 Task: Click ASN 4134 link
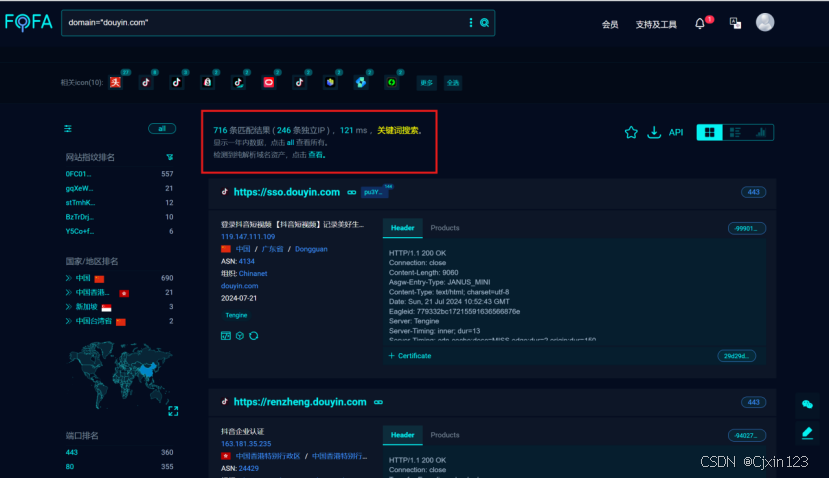click(x=246, y=261)
